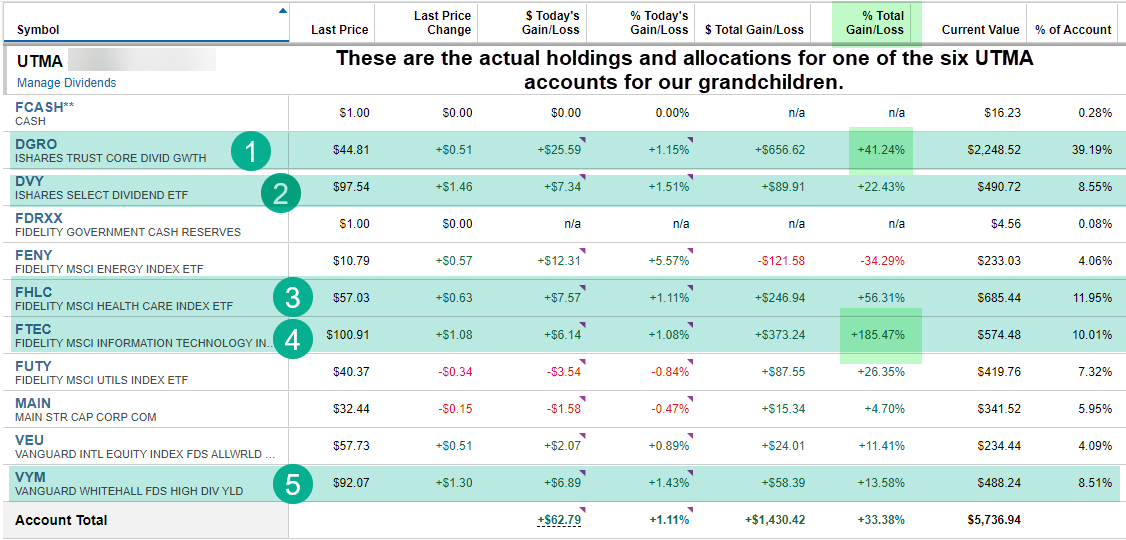
Task: Click the numbered badge 4 beside FTEC
Action: (x=292, y=339)
